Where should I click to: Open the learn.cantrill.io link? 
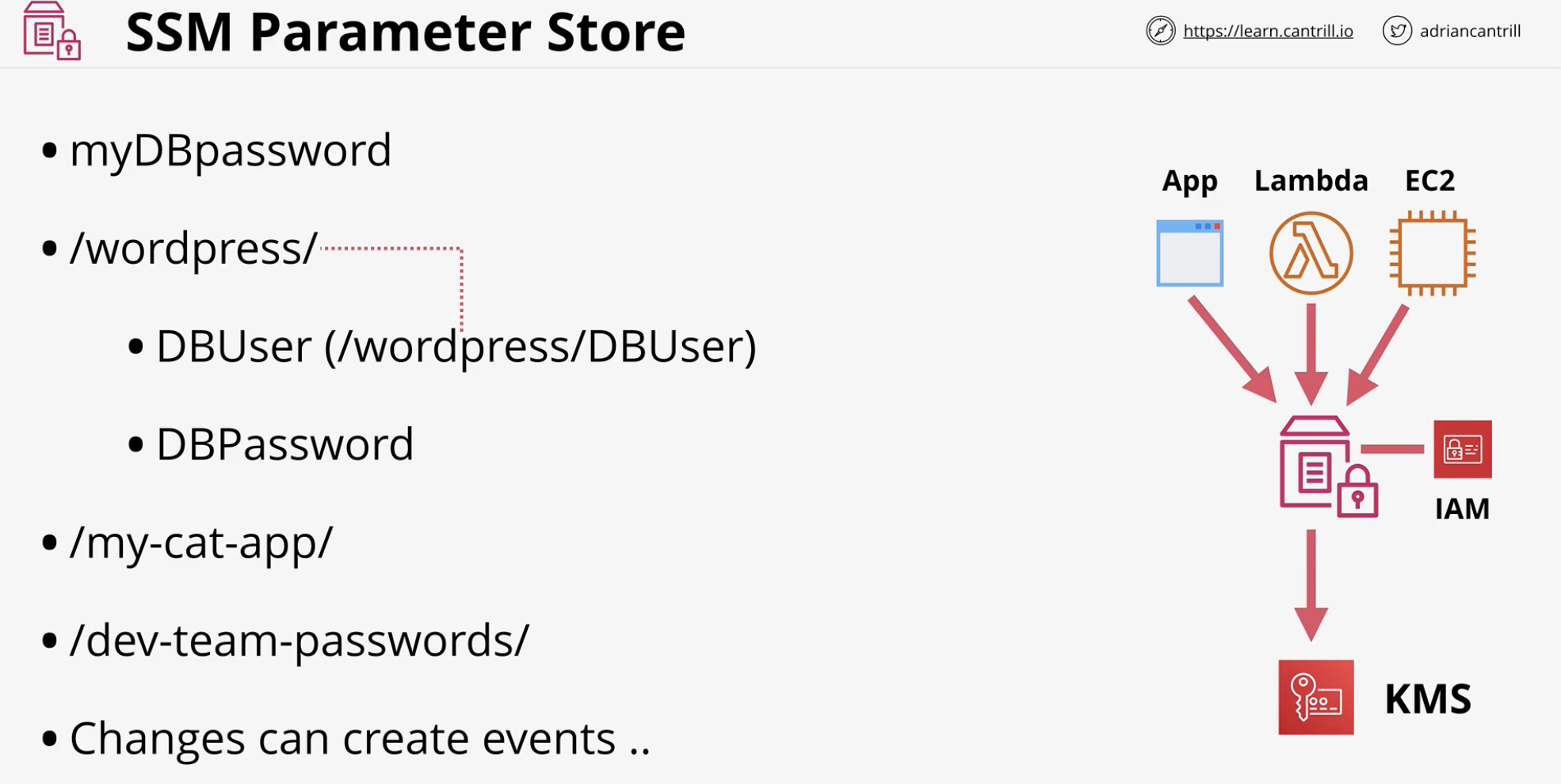point(1268,31)
